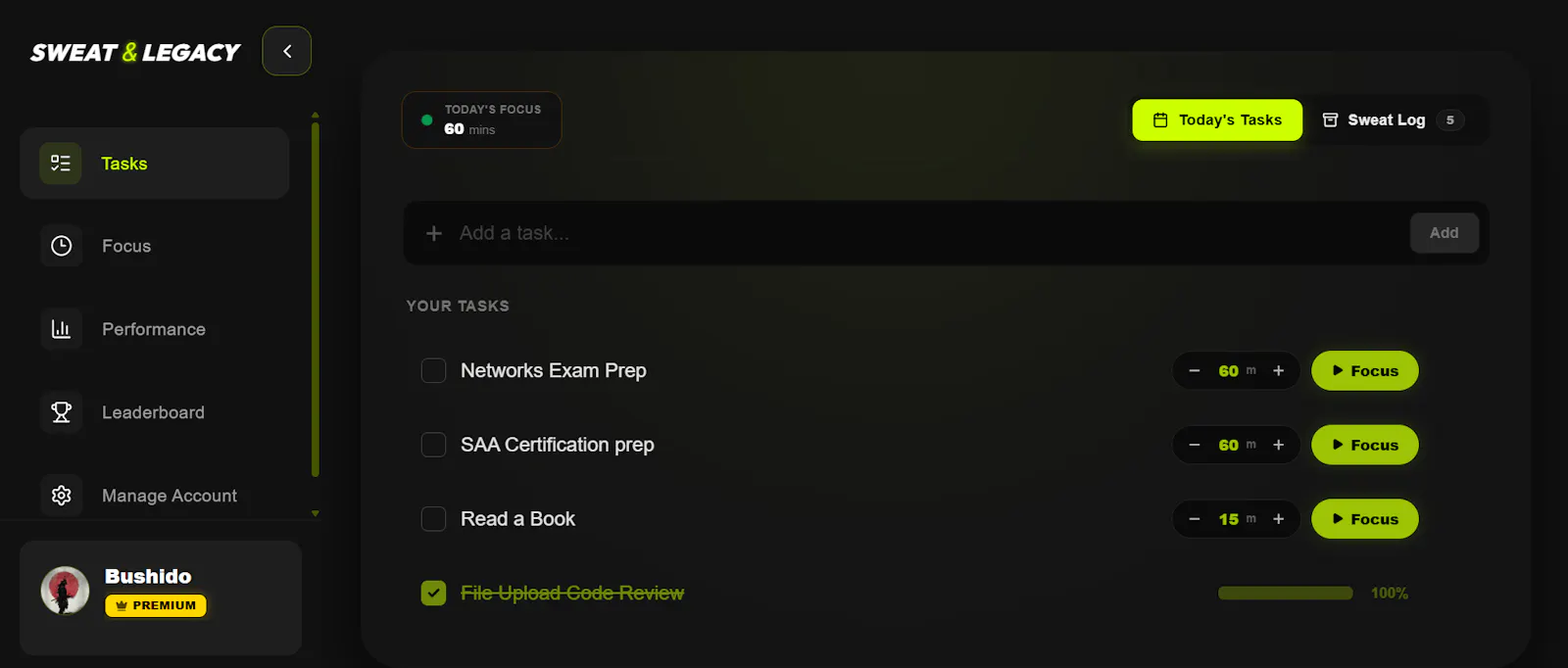The width and height of the screenshot is (1568, 668).
Task: Click the Tasks checklist icon in sidebar
Action: tap(61, 164)
